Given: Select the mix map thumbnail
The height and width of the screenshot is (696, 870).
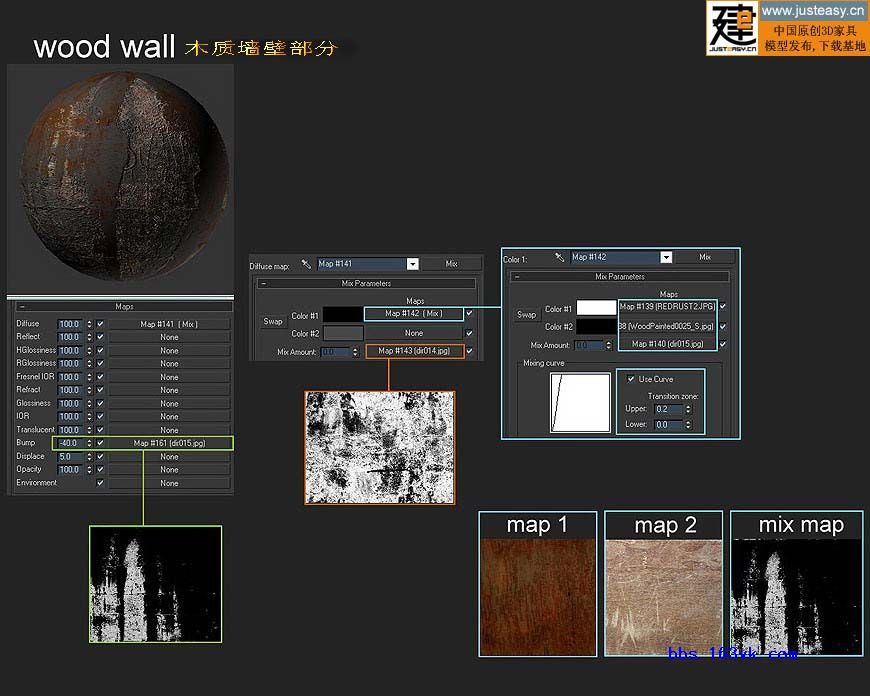Looking at the screenshot, I should [x=797, y=597].
